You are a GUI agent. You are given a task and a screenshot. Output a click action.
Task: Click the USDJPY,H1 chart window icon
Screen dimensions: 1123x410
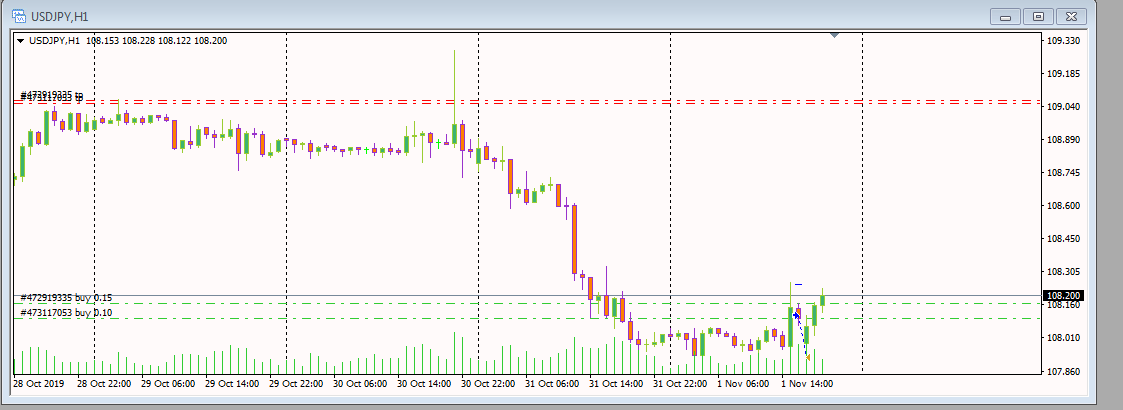tap(19, 16)
